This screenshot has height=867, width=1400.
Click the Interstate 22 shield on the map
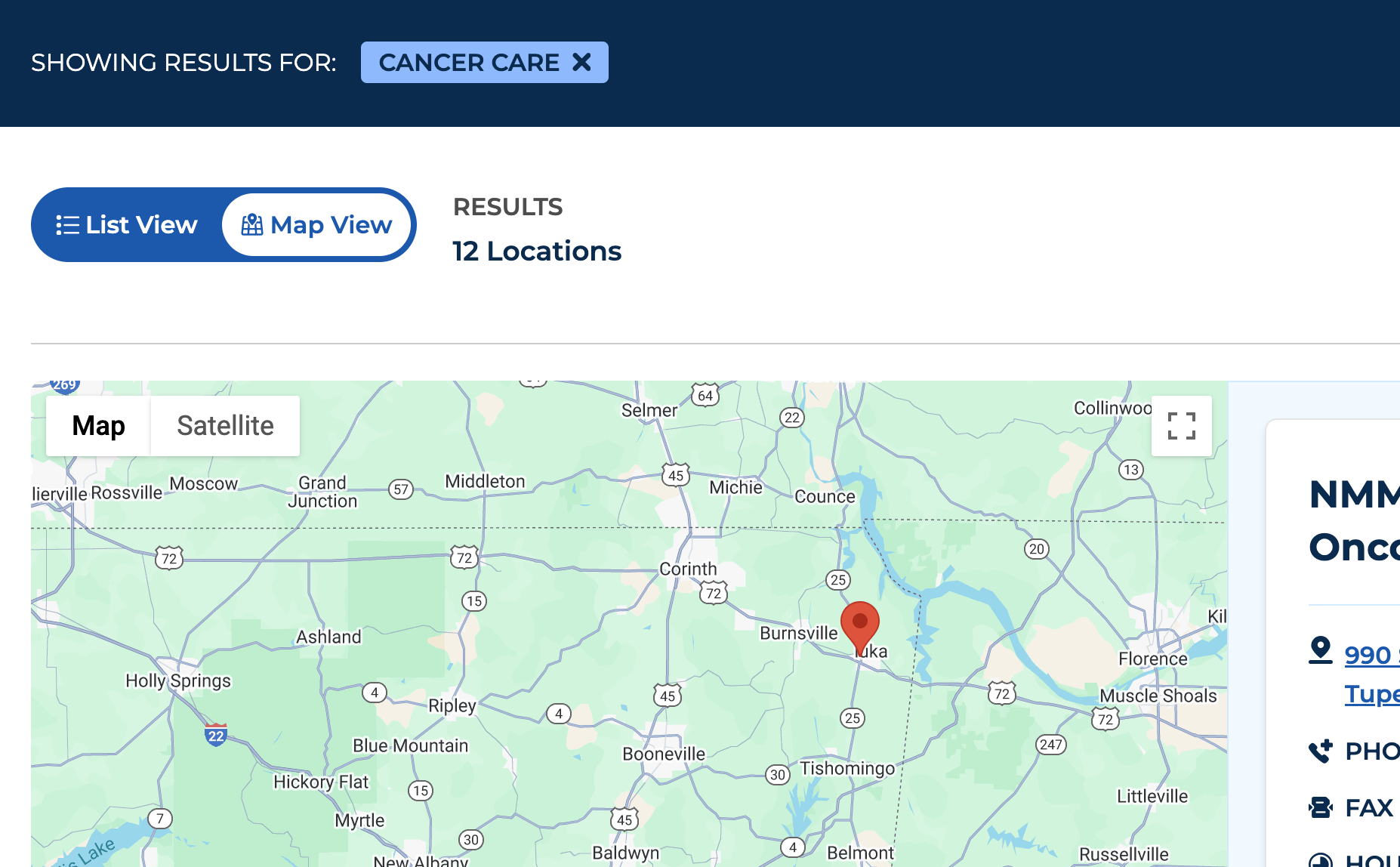216,735
